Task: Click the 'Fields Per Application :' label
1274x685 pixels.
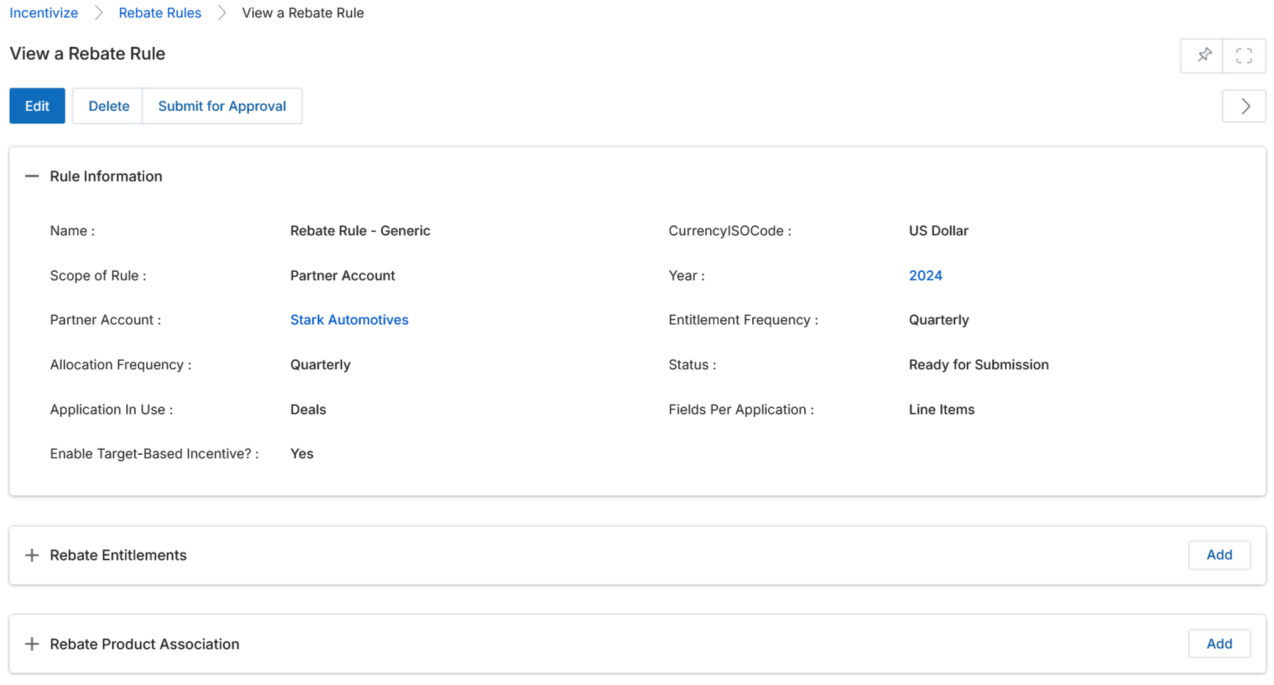Action: [741, 409]
